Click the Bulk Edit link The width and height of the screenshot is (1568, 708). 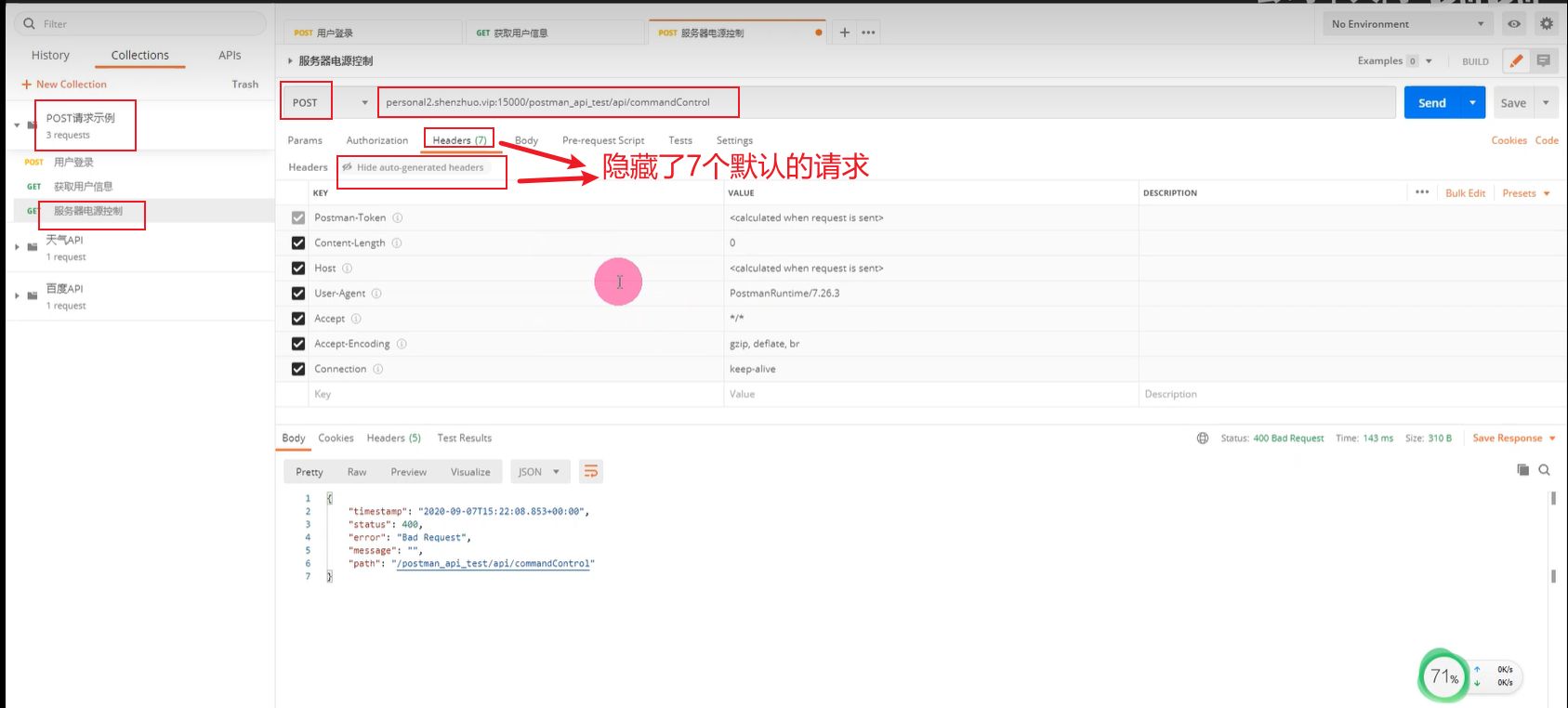[x=1465, y=193]
